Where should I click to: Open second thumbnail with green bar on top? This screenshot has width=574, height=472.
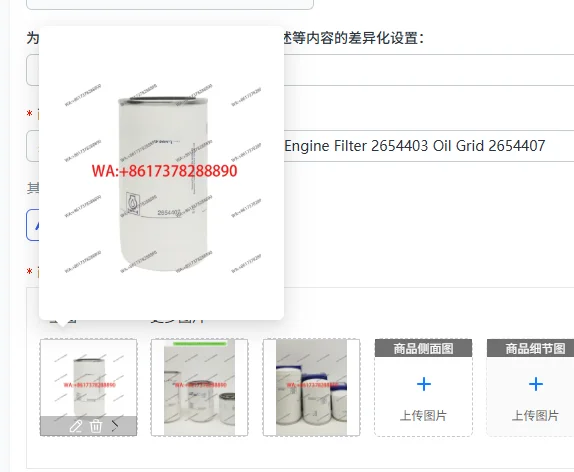200,387
